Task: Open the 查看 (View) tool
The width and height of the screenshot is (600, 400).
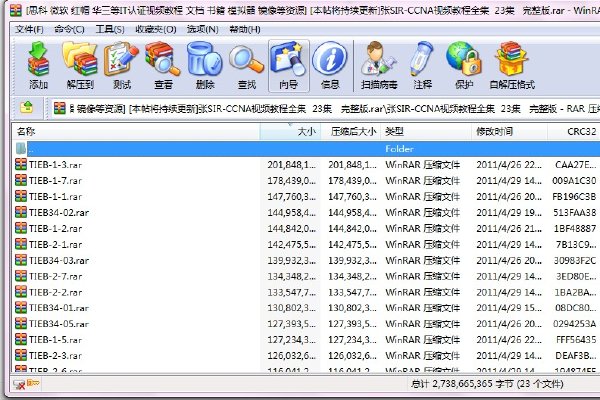Action: click(163, 66)
